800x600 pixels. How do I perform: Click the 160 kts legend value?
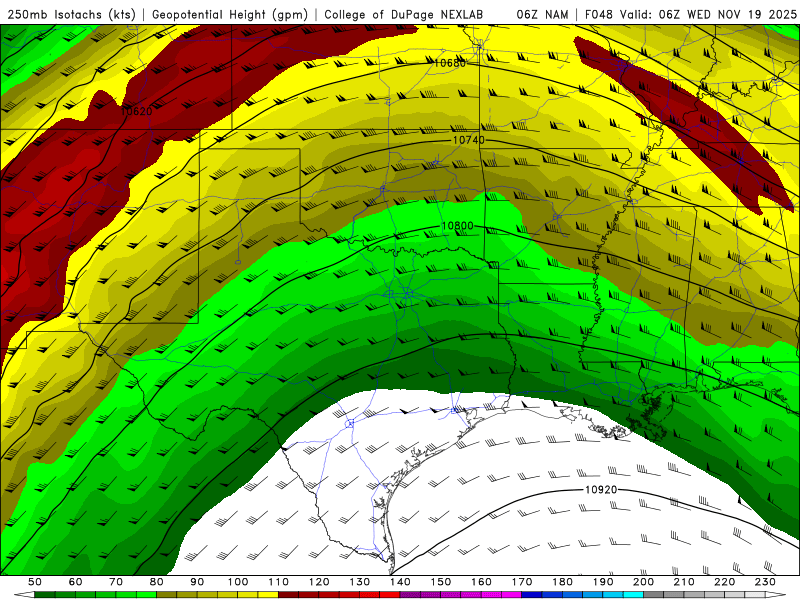(481, 582)
